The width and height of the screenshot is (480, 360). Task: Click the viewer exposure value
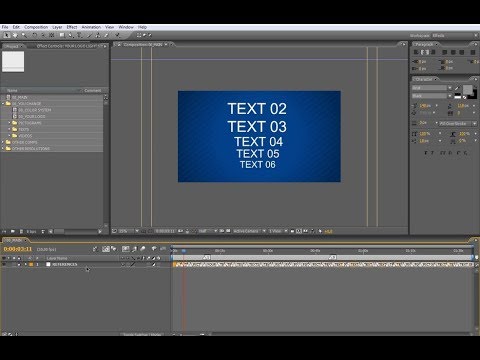tap(328, 231)
